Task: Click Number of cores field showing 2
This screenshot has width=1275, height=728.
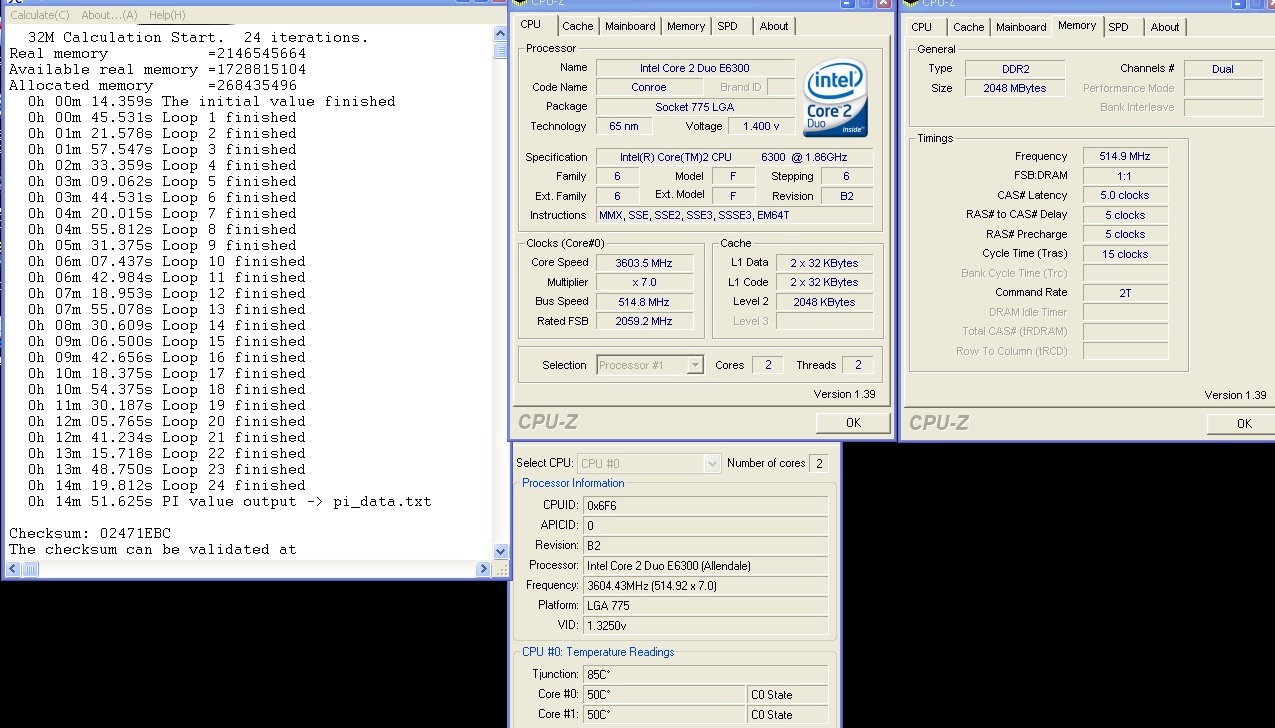Action: [x=818, y=463]
